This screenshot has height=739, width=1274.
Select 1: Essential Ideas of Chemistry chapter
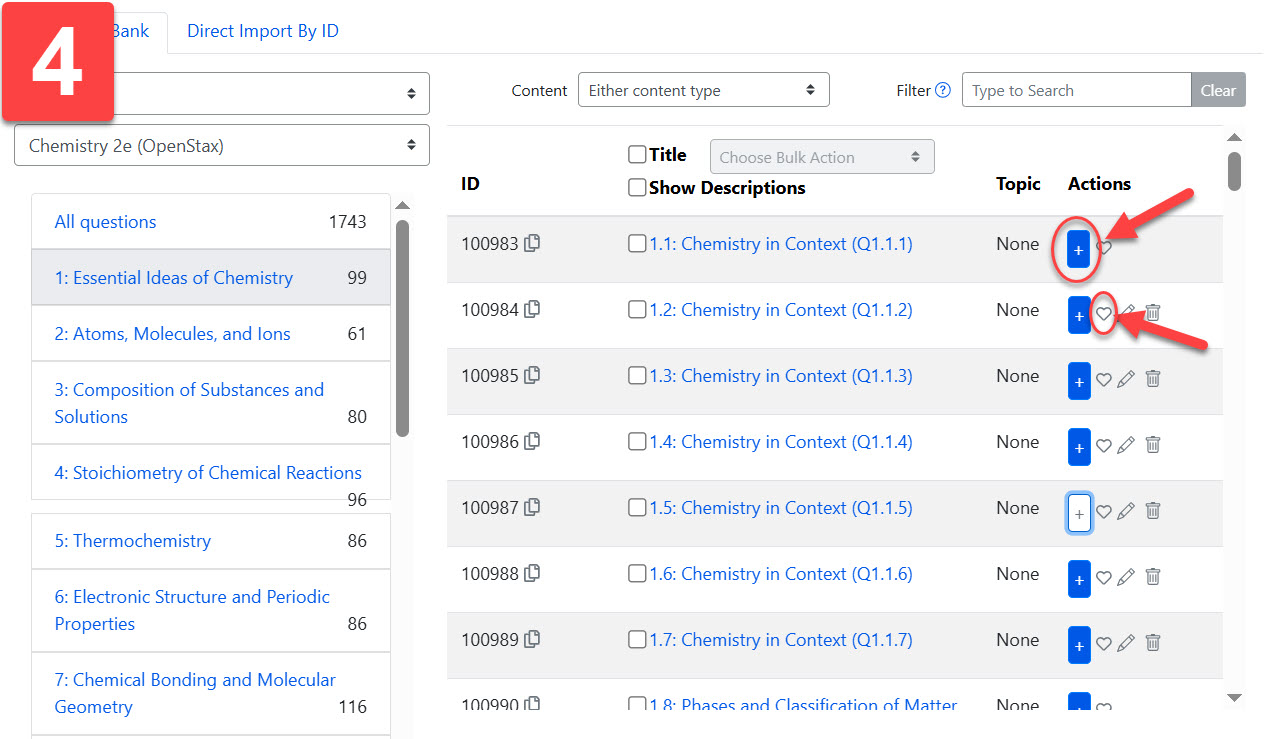211,278
